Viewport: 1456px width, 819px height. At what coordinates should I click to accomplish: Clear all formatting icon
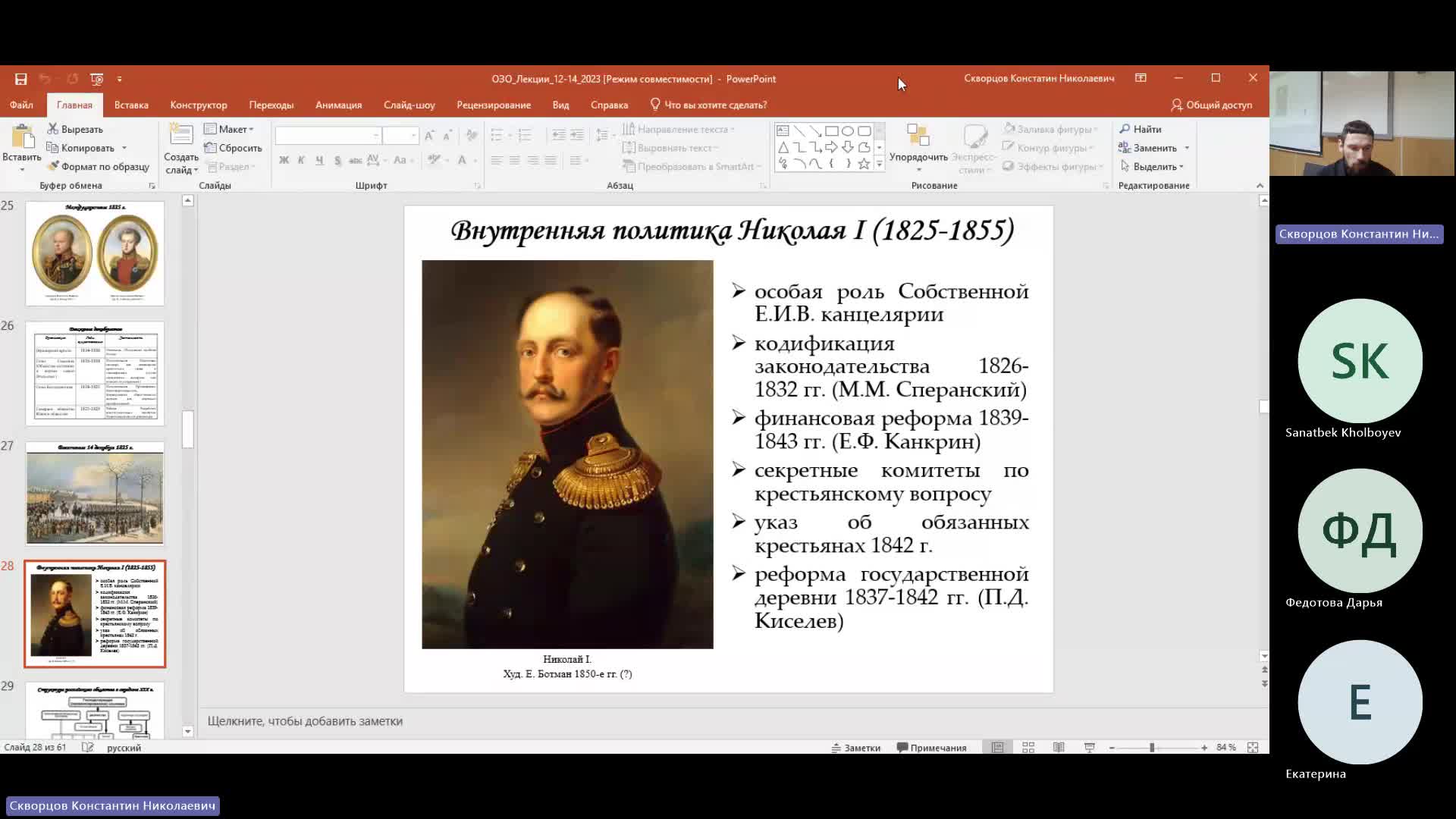click(472, 136)
